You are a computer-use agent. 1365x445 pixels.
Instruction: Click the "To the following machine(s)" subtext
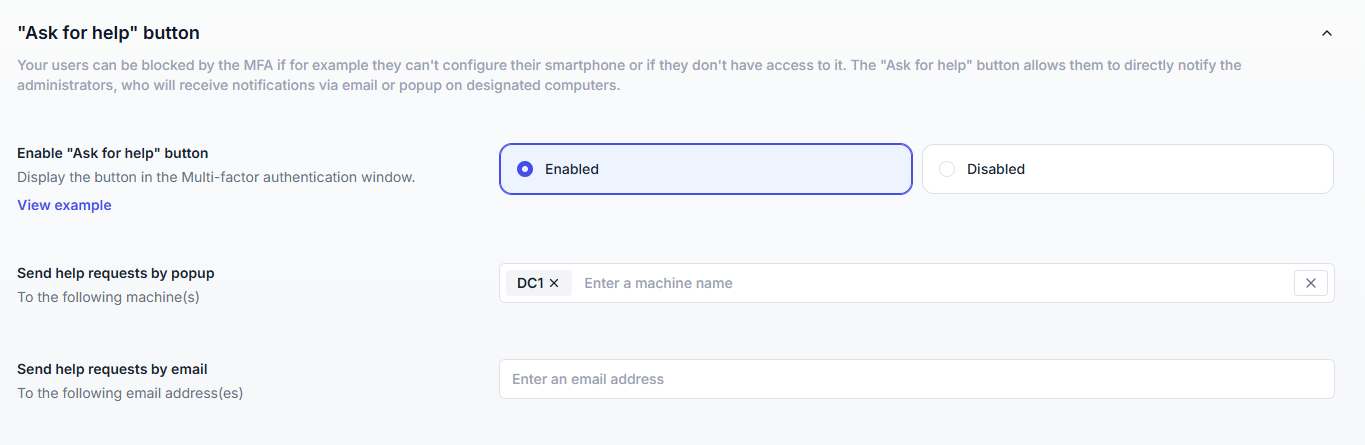(108, 297)
